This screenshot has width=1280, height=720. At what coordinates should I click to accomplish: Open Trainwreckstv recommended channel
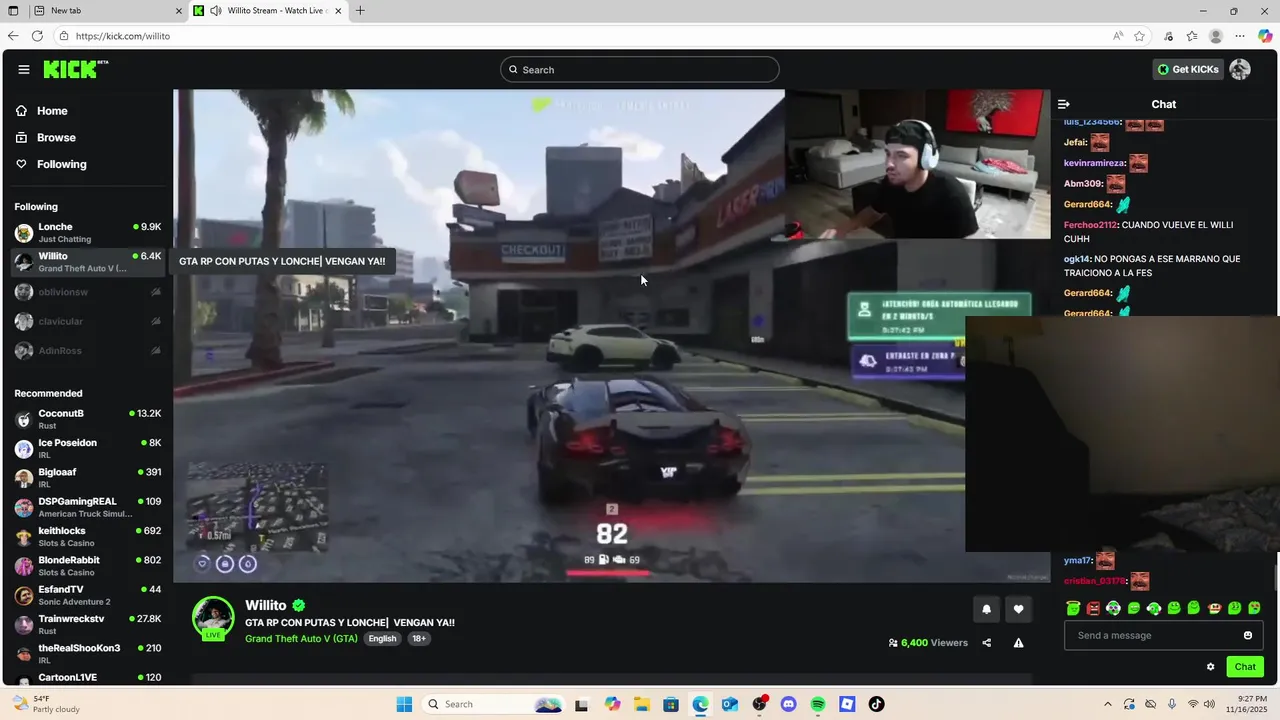click(88, 624)
